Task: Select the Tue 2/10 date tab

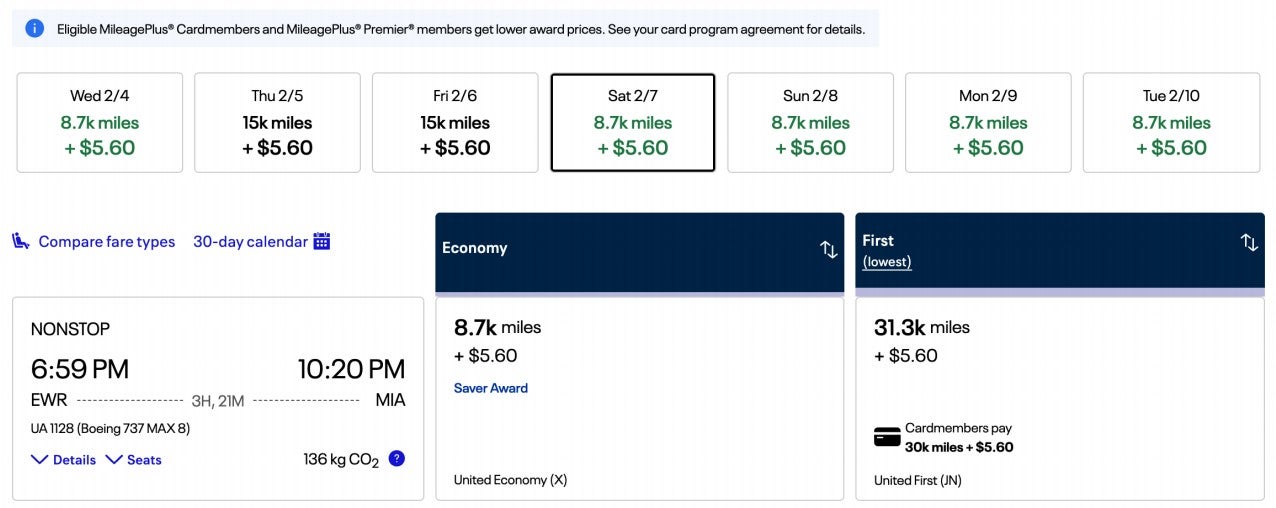Action: [x=1171, y=122]
